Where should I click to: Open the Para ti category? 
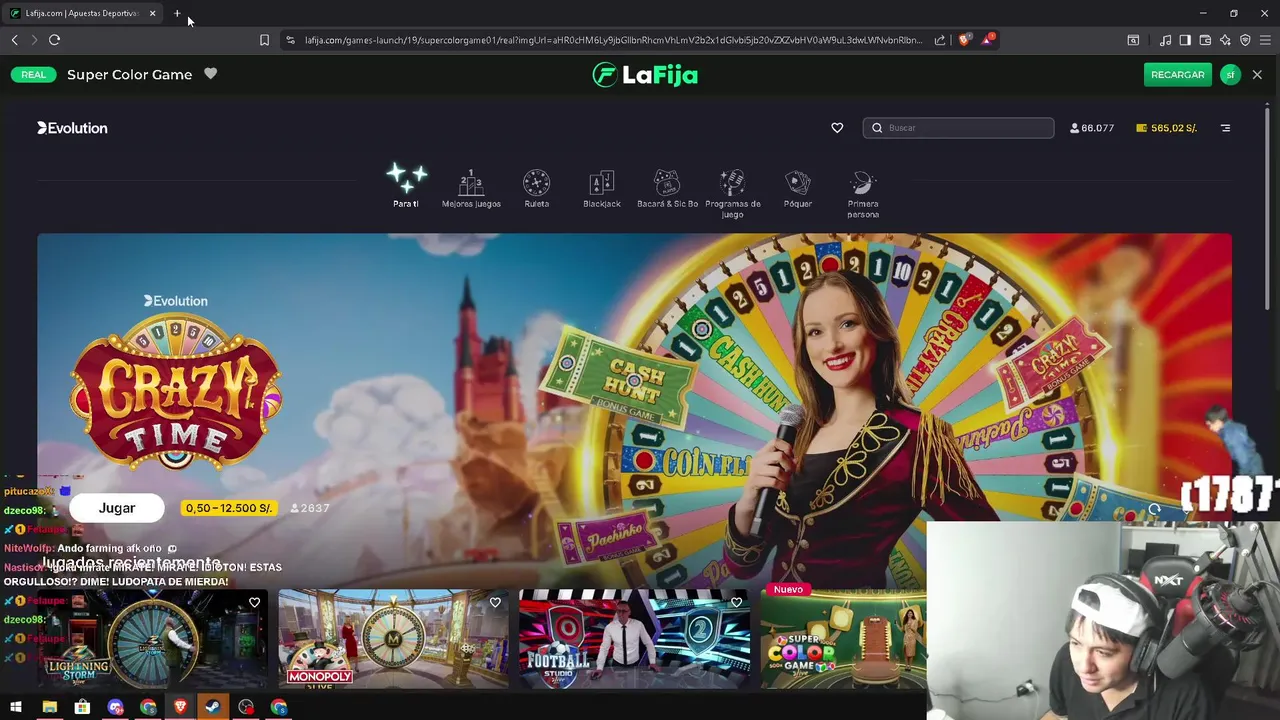coord(406,186)
